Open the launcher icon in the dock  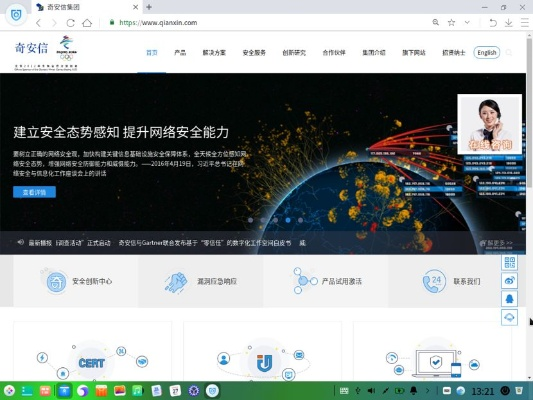coord(9,391)
